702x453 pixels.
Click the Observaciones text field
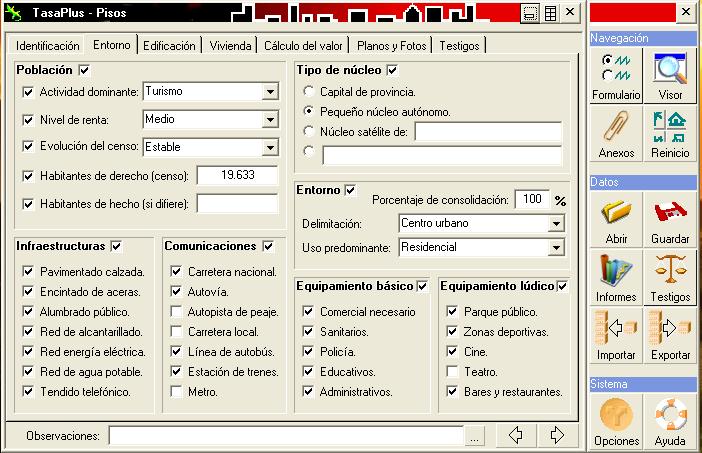[287, 436]
